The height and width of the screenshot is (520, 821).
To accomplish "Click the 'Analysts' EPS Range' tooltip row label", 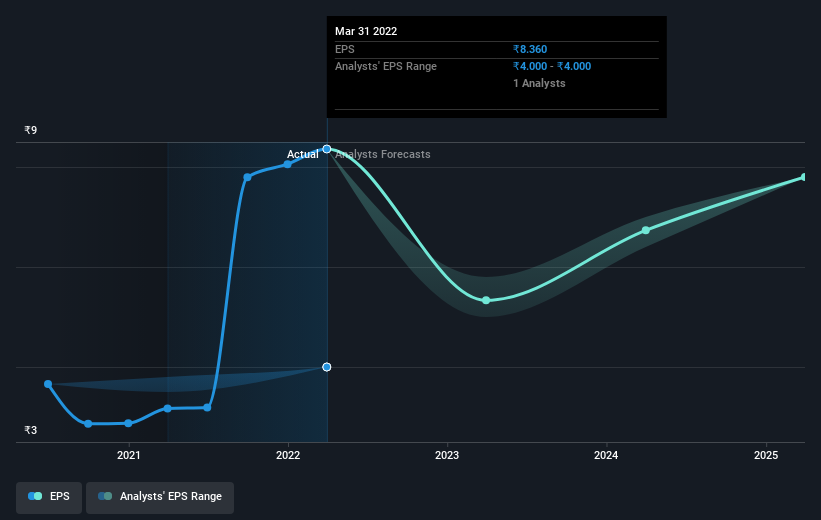I will coord(386,67).
